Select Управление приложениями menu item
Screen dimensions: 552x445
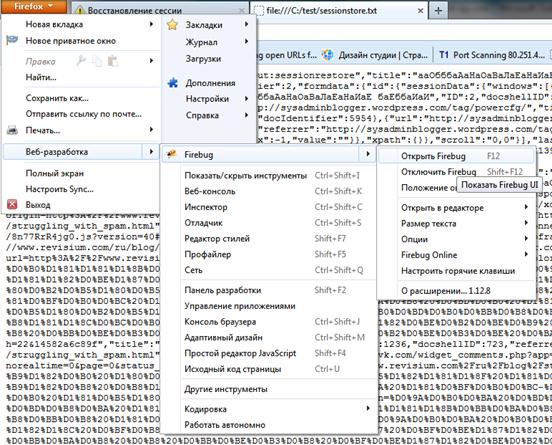tap(269, 306)
